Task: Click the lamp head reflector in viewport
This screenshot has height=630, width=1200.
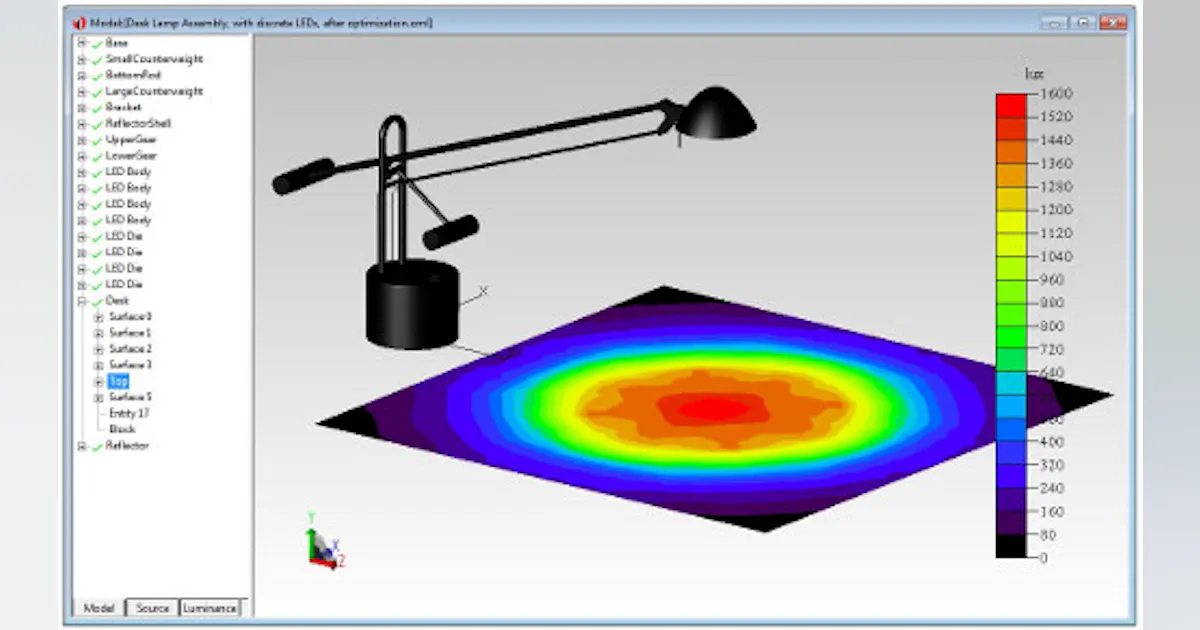Action: [x=717, y=111]
